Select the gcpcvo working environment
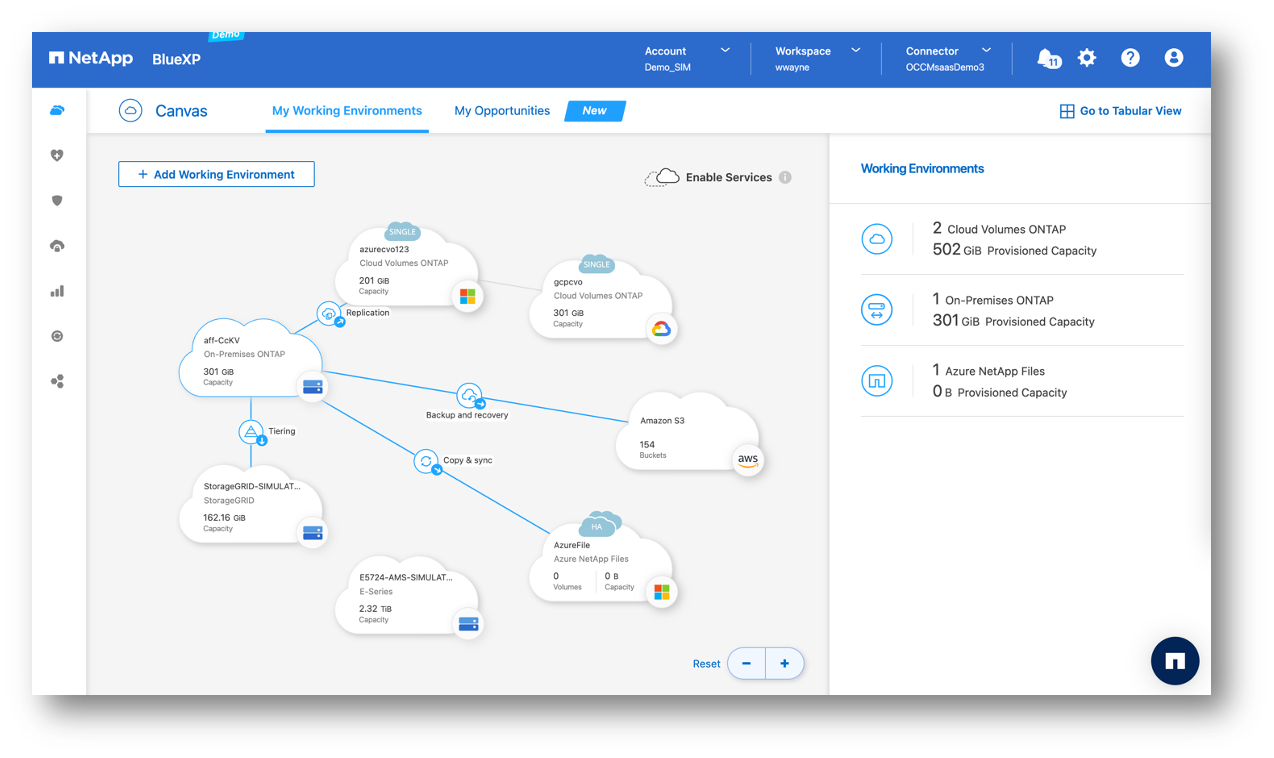This screenshot has height=758, width=1274. (x=601, y=300)
